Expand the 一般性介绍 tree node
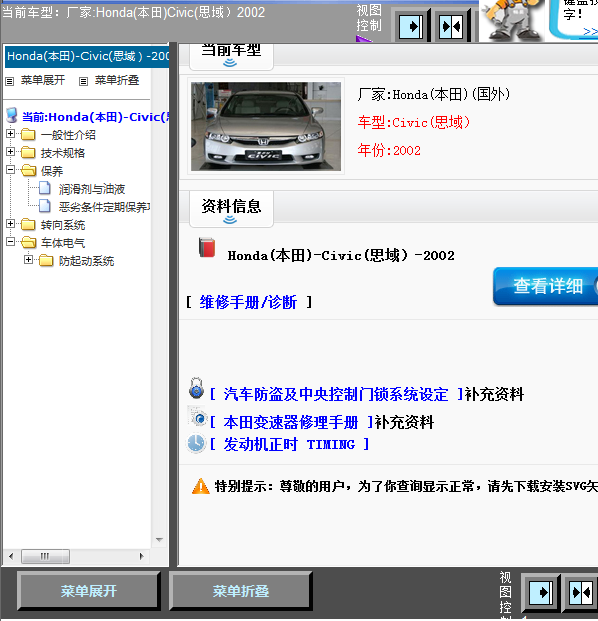Viewport: 598px width, 621px height. click(x=11, y=134)
